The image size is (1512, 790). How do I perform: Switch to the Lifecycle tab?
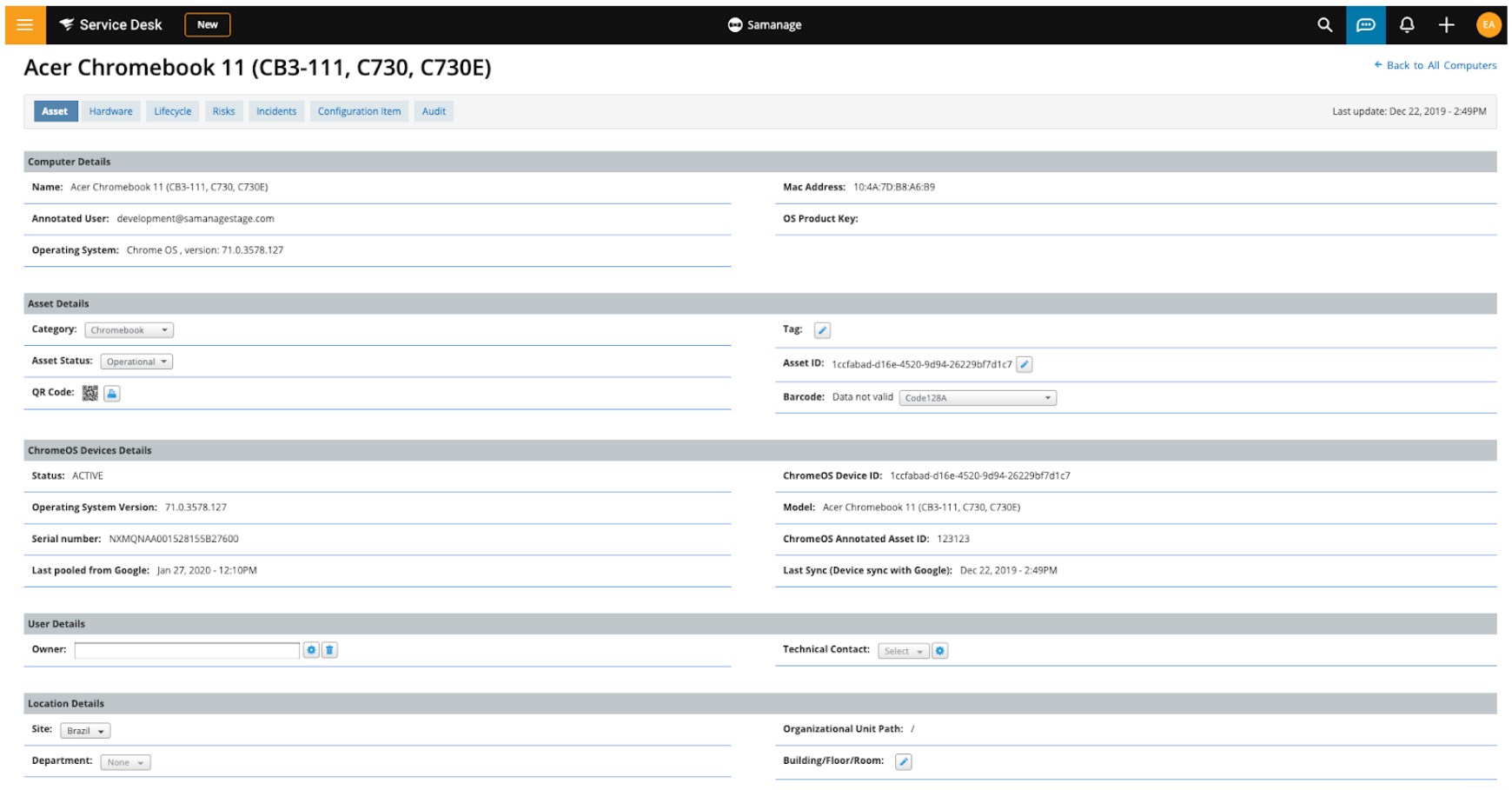point(173,111)
